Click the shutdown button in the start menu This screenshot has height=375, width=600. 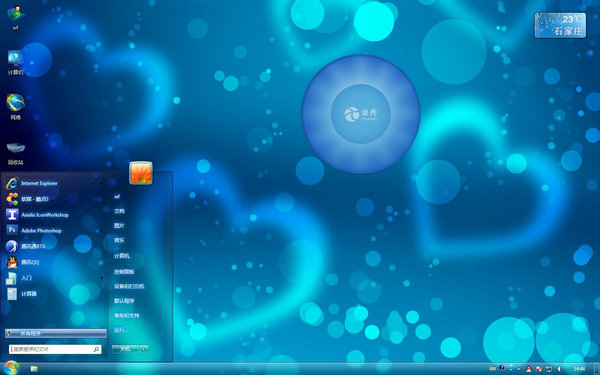[x=126, y=349]
